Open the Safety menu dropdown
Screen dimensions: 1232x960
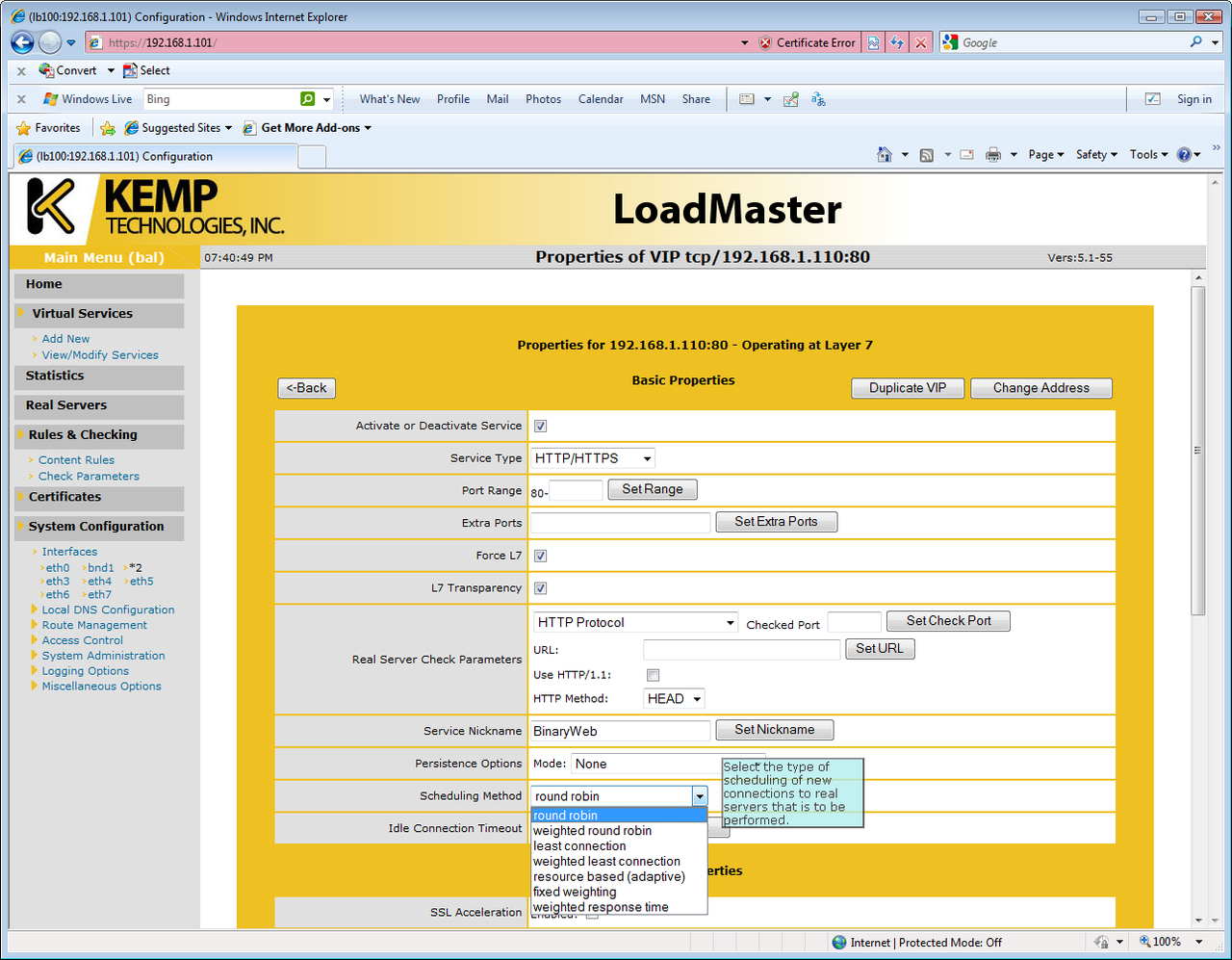tap(1096, 155)
